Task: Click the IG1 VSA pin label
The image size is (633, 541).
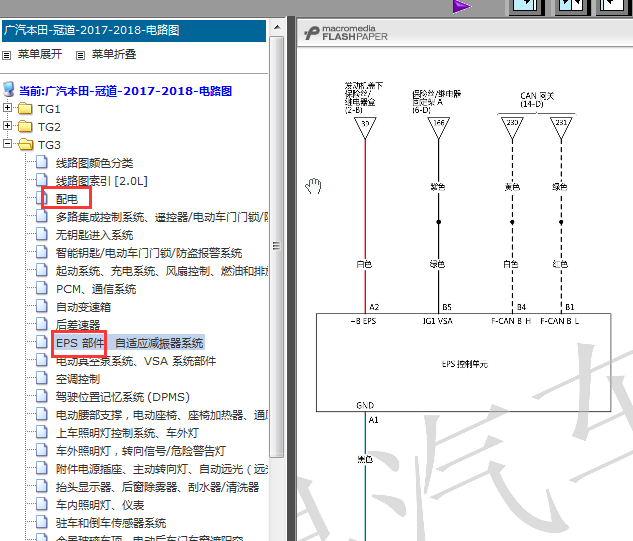Action: tap(438, 321)
